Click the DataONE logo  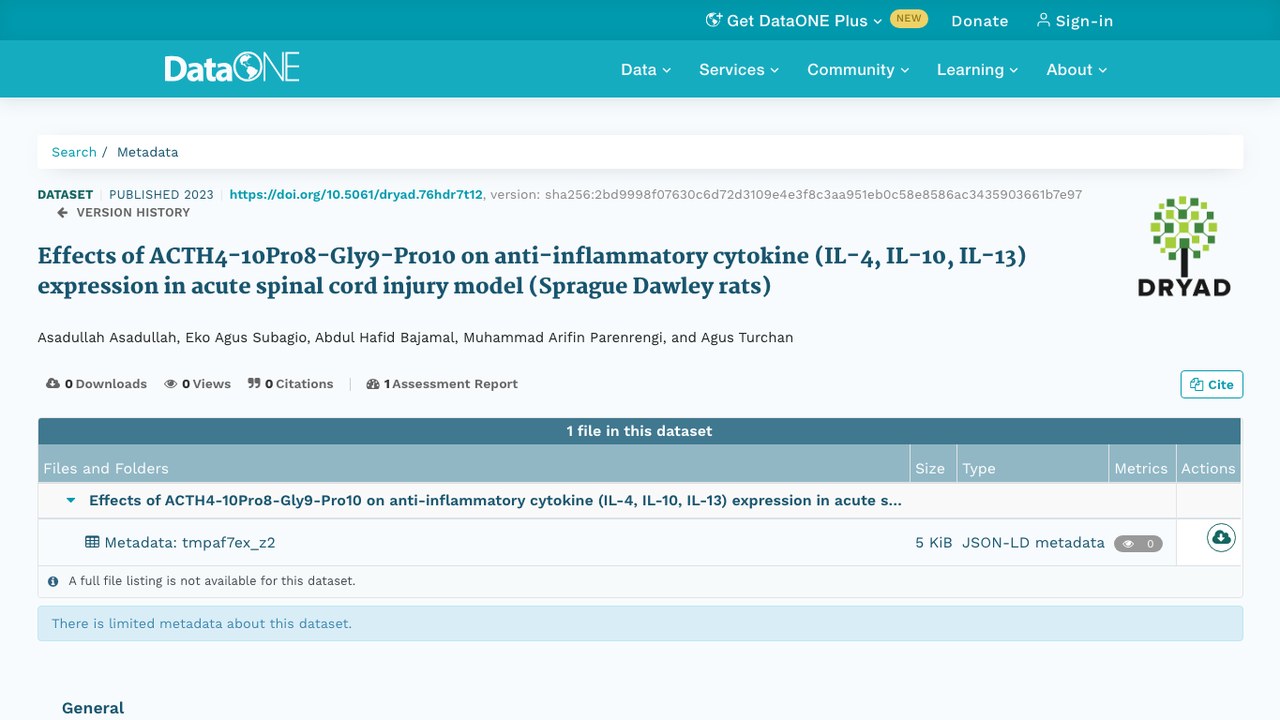pos(232,69)
